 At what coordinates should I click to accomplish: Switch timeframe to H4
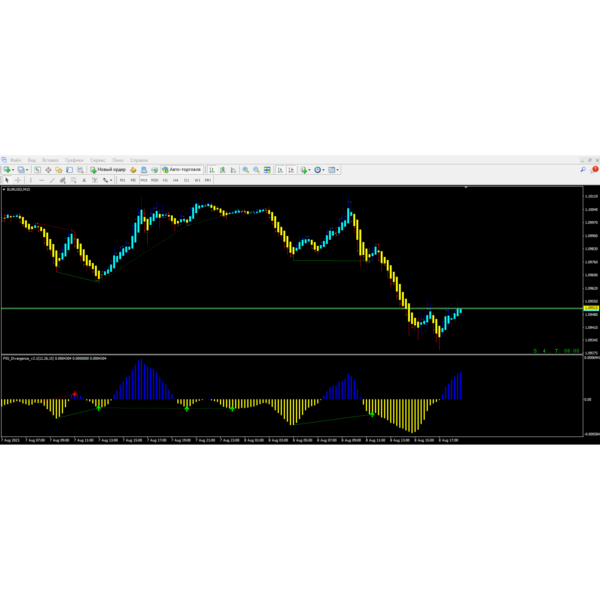[176, 180]
